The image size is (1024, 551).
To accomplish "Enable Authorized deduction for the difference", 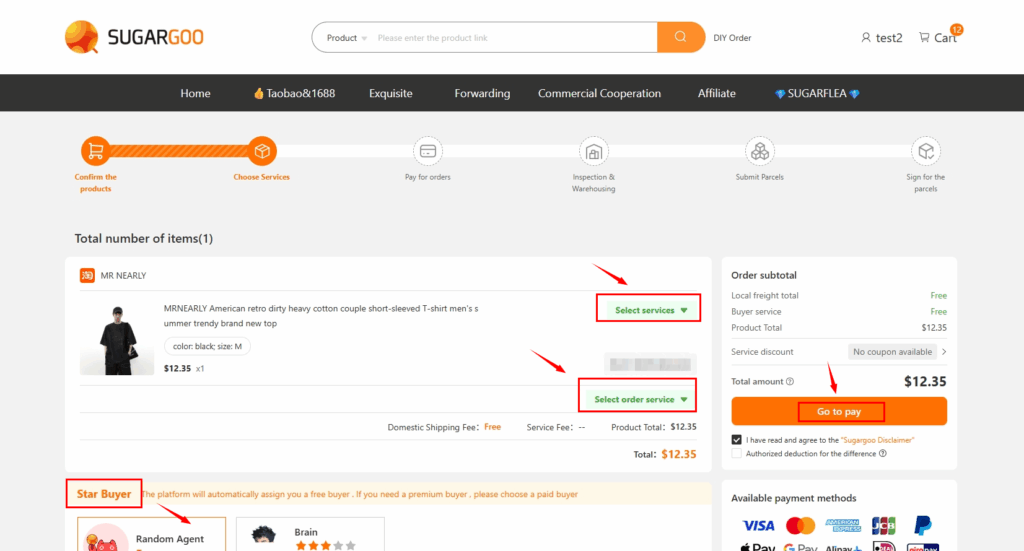I will coord(737,453).
